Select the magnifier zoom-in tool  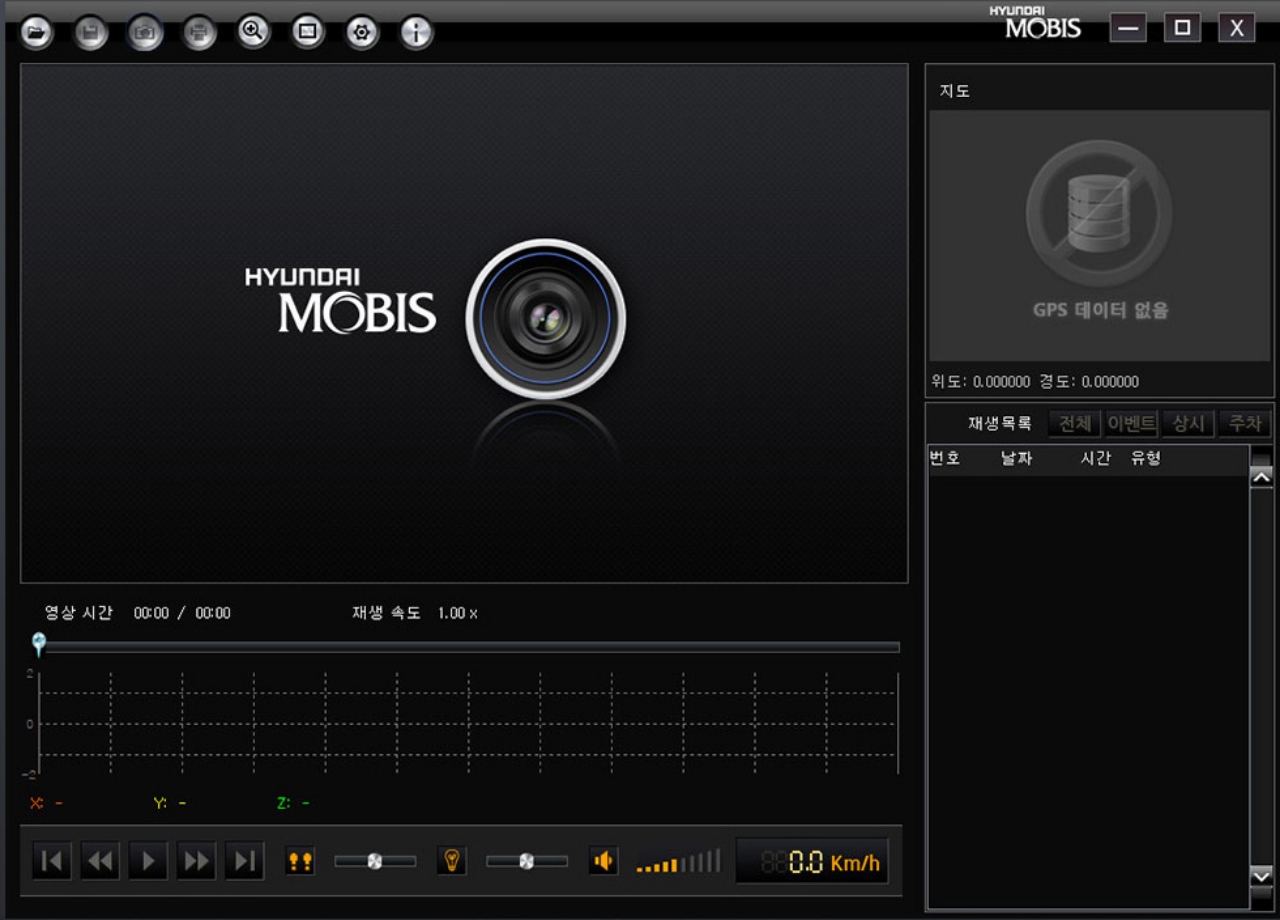(254, 32)
